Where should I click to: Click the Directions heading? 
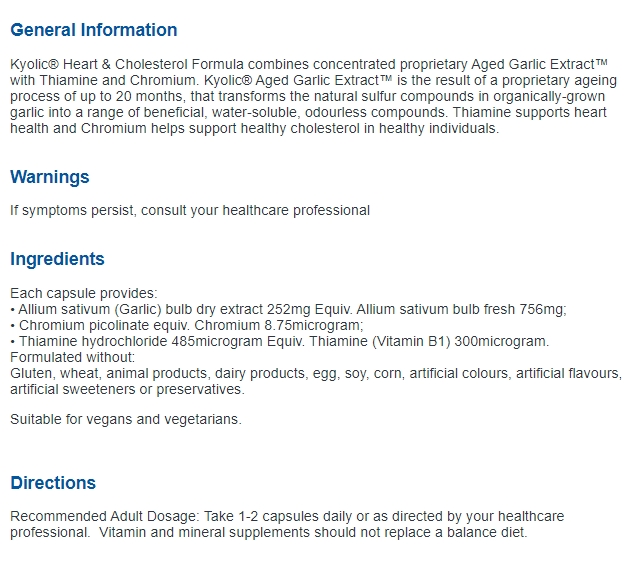pos(53,483)
